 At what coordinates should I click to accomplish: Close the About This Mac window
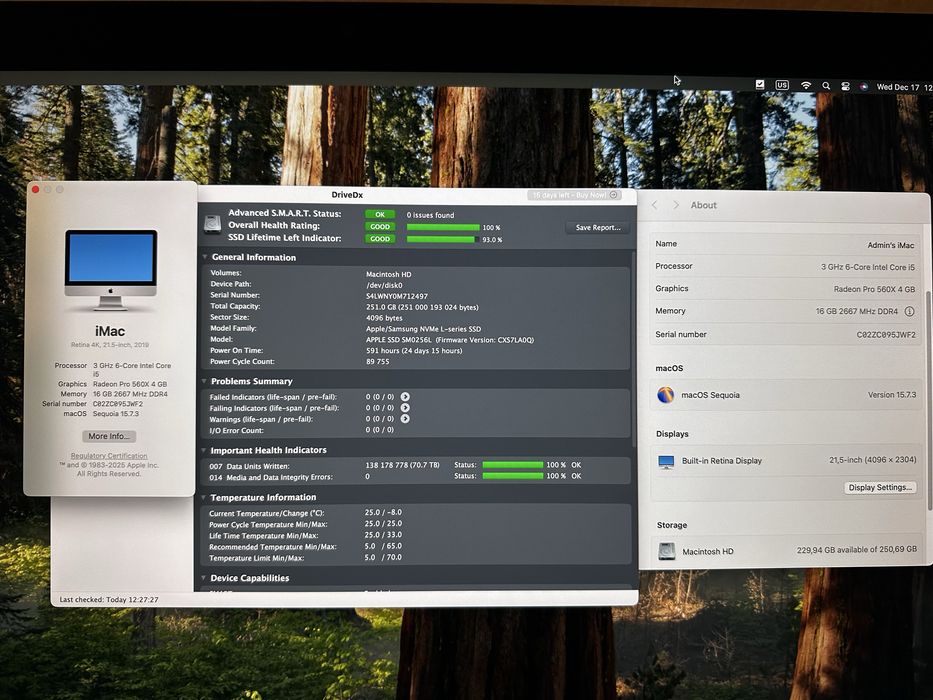pyautogui.click(x=35, y=189)
